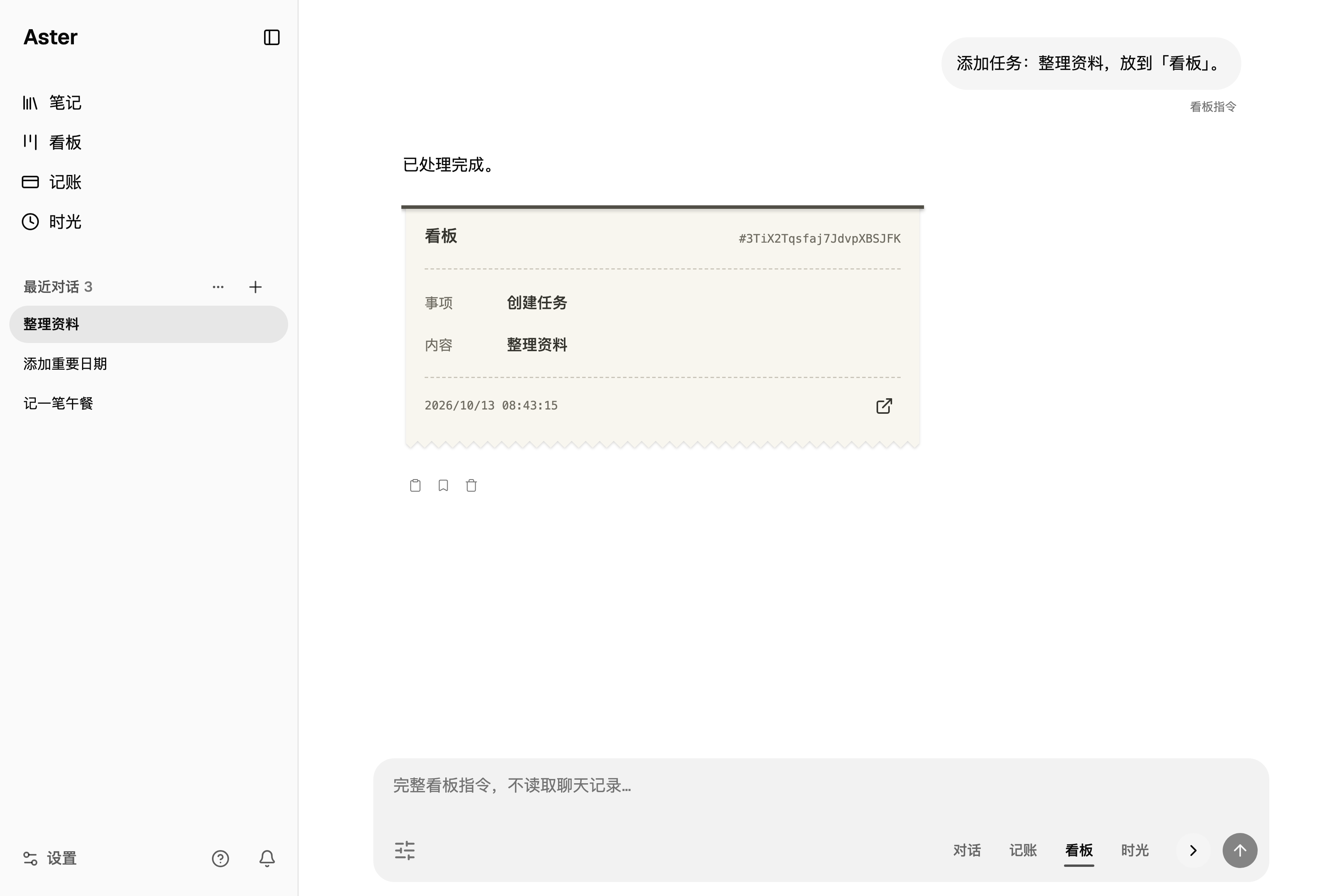This screenshot has width=1344, height=896.
Task: Open the 笔记 section in sidebar
Action: coord(52,103)
